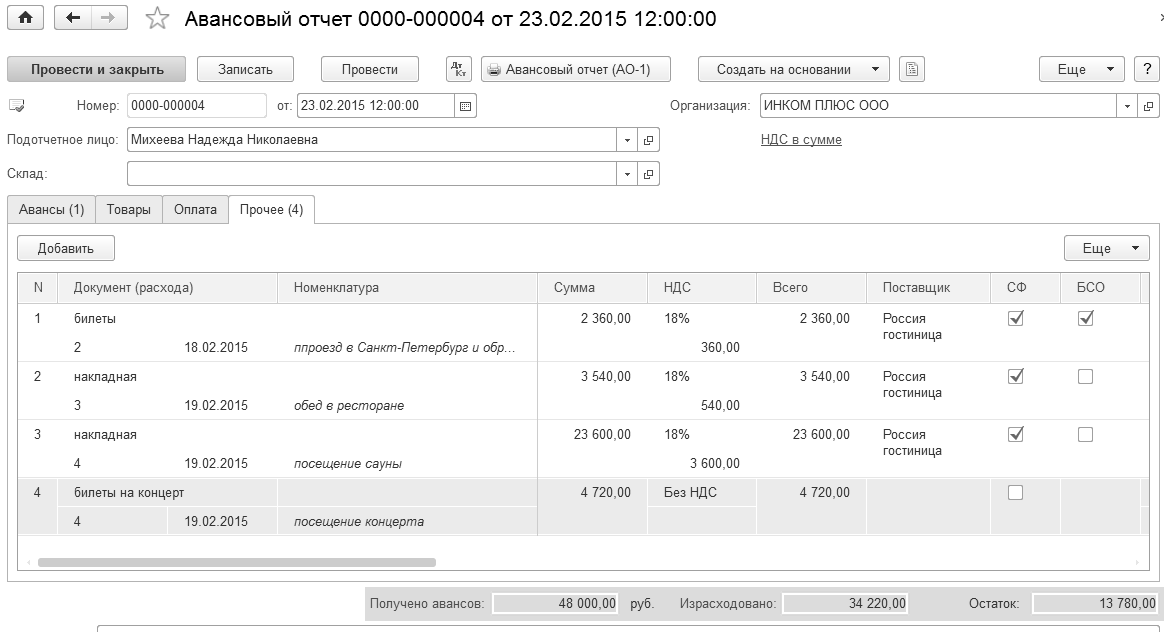Screen dimensions: 1164x632
Task: Click the document status icon left of Номер
Action: [16, 105]
